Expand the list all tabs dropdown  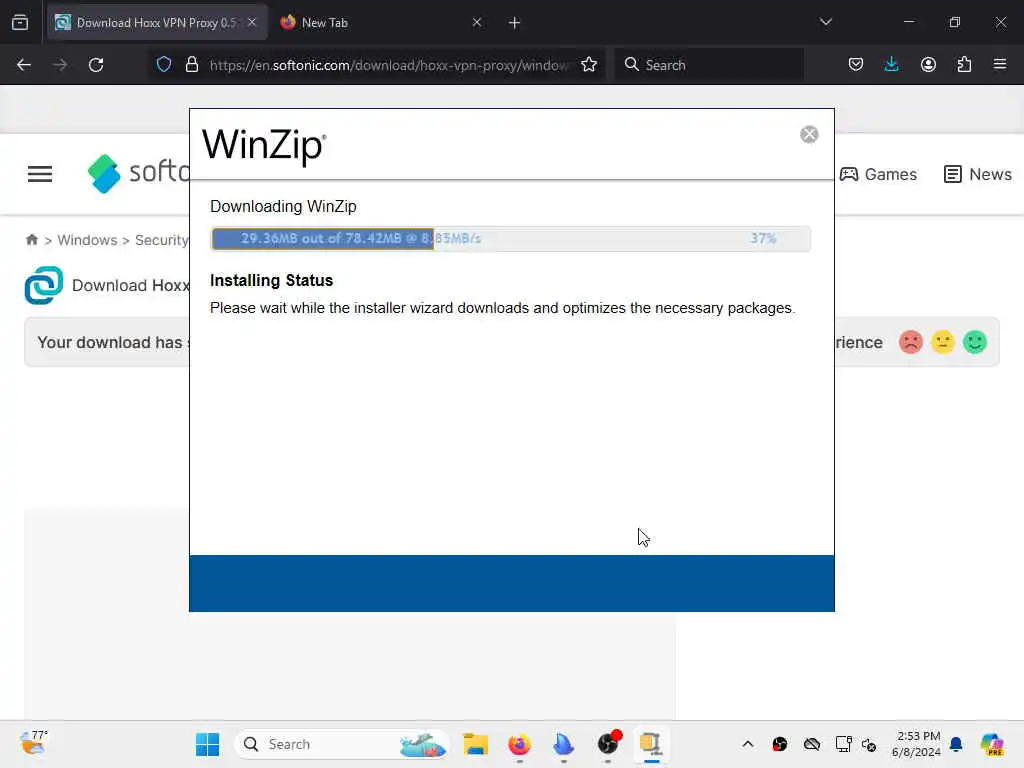[x=825, y=22]
